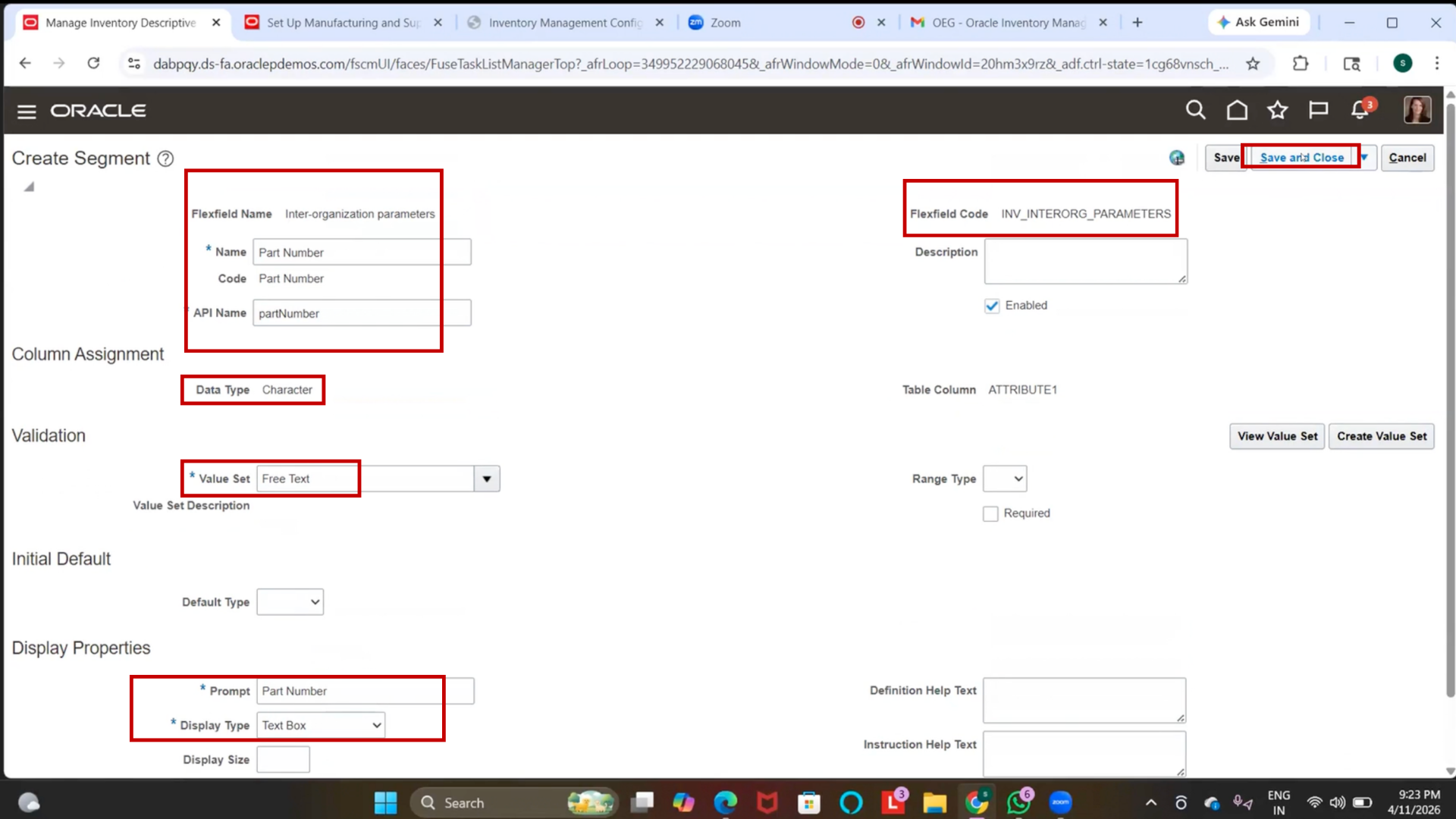Screen dimensions: 1456x819
Task: Click the Cancel button
Action: [1407, 158]
